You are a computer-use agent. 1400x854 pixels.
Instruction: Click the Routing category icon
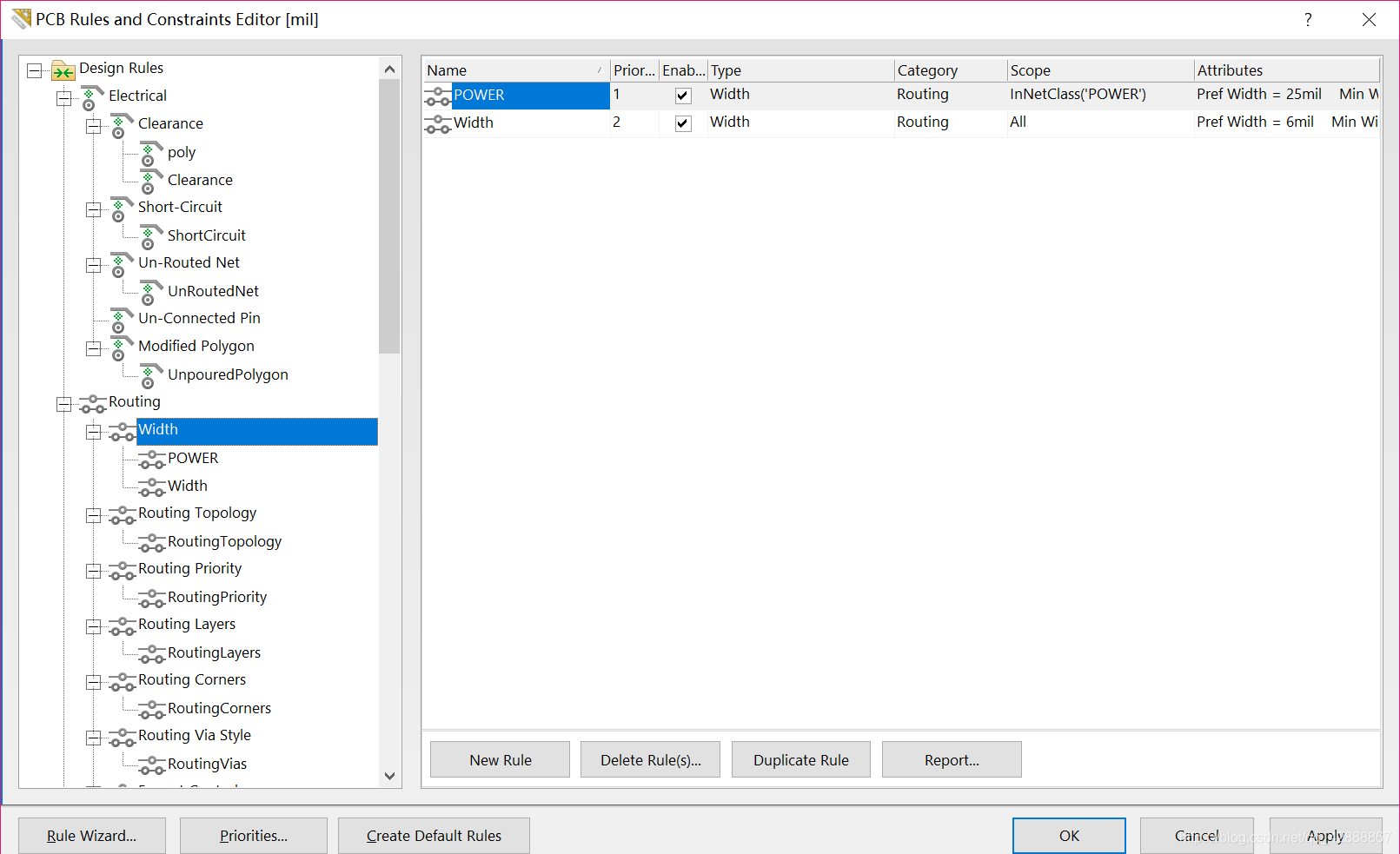[x=92, y=404]
